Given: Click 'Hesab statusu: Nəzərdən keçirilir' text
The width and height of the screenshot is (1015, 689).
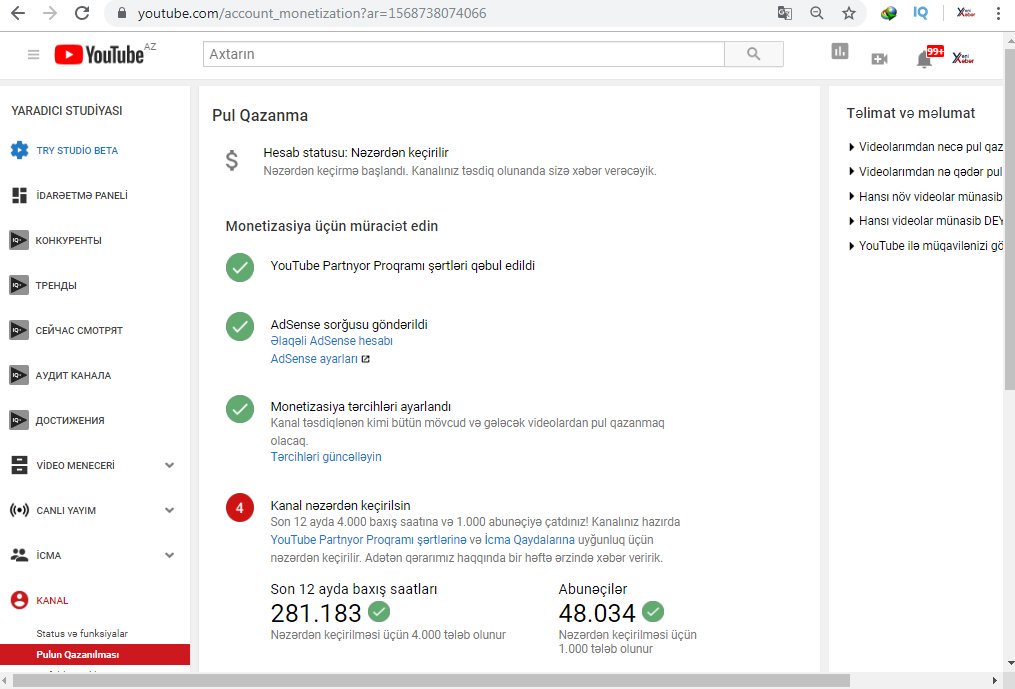Looking at the screenshot, I should [x=355, y=153].
